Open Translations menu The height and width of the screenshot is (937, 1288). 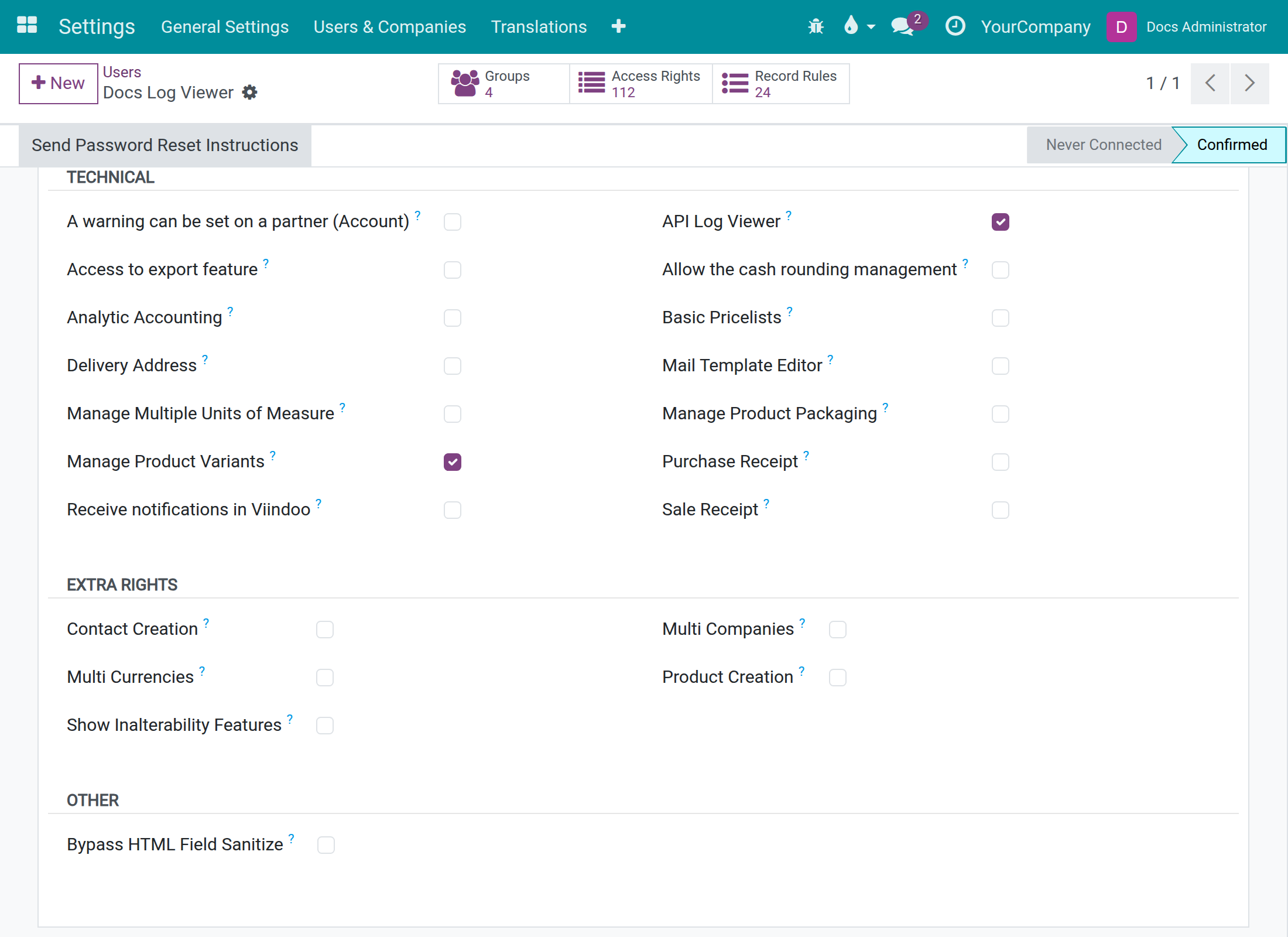coord(539,27)
